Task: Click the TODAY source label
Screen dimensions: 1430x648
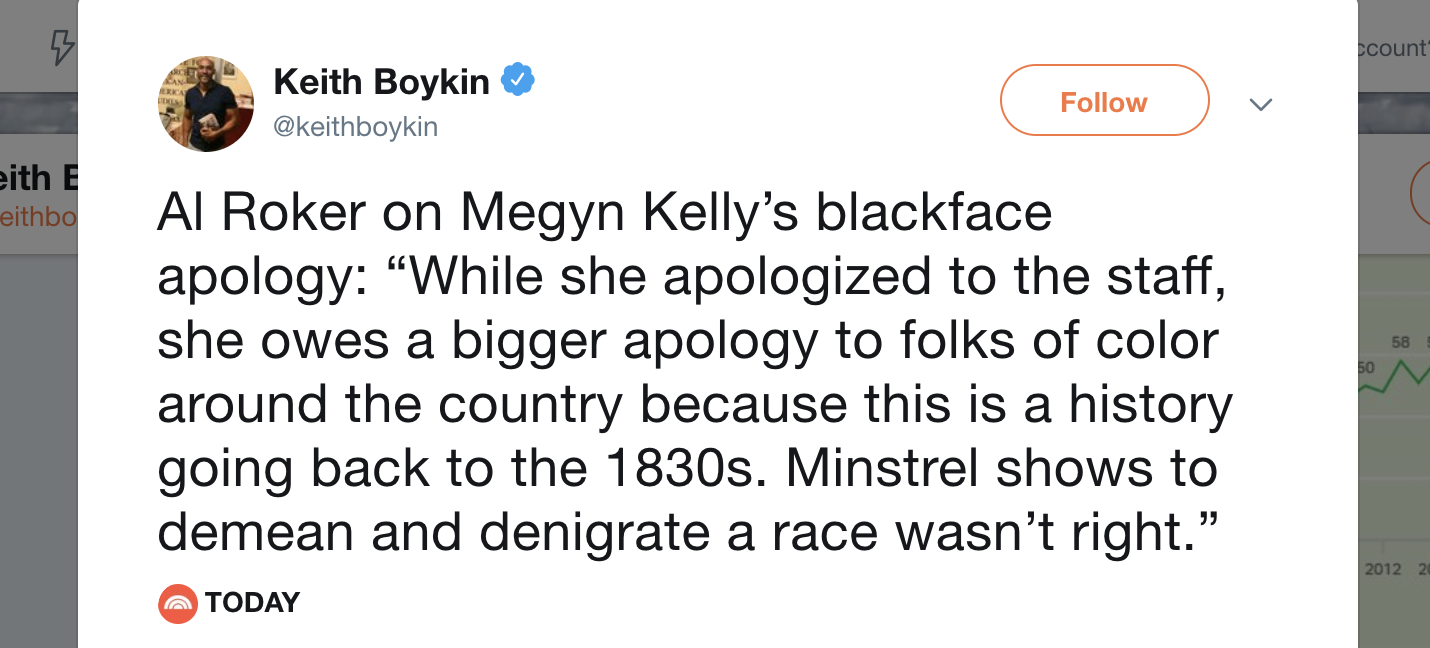Action: [253, 603]
